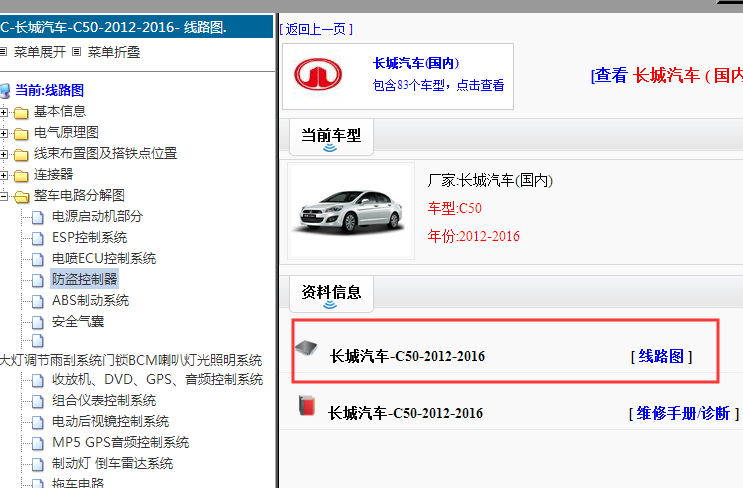743x488 pixels.
Task: Open 制动灯 倒车雷达系统 in the tree
Action: coord(112,463)
